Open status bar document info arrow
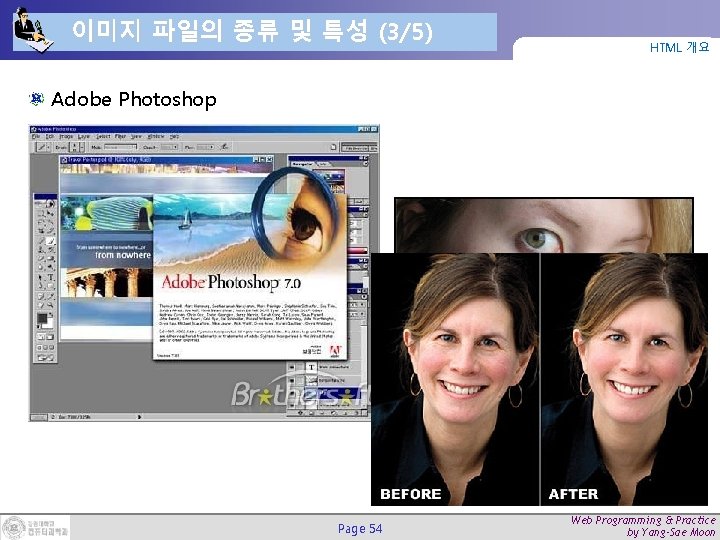The height and width of the screenshot is (540, 720). tap(139, 417)
